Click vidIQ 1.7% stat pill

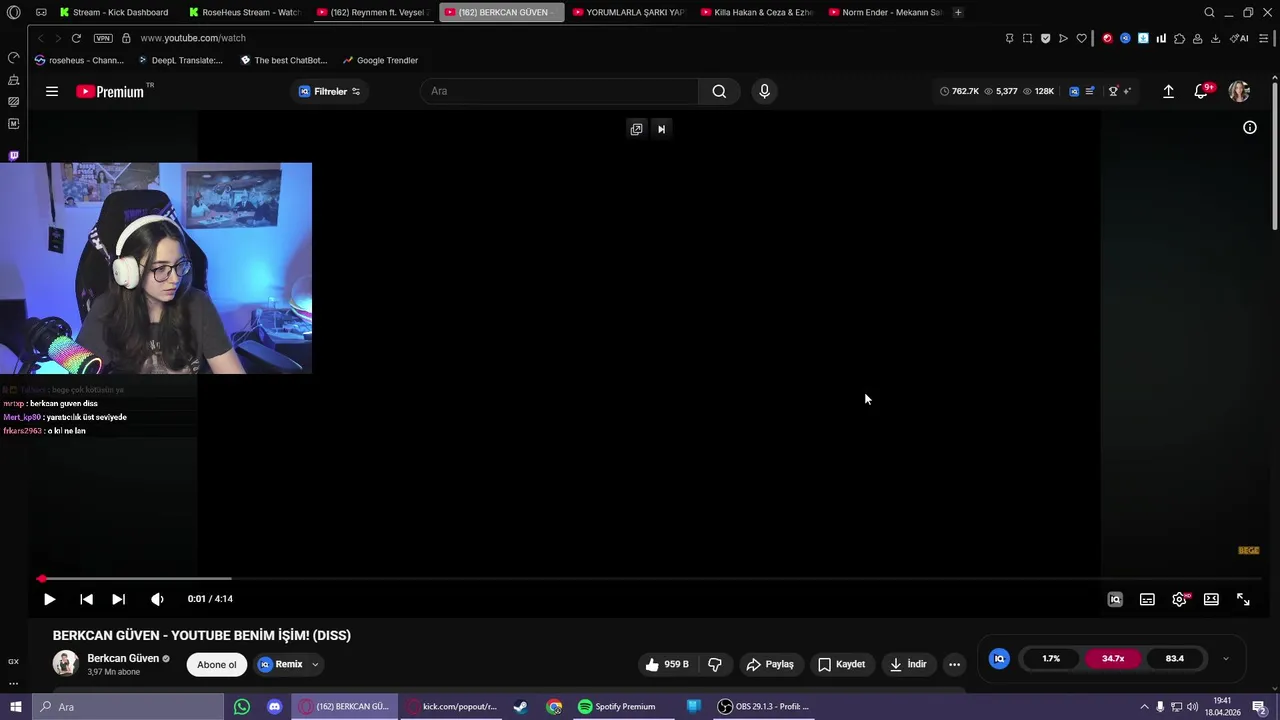click(x=1051, y=659)
